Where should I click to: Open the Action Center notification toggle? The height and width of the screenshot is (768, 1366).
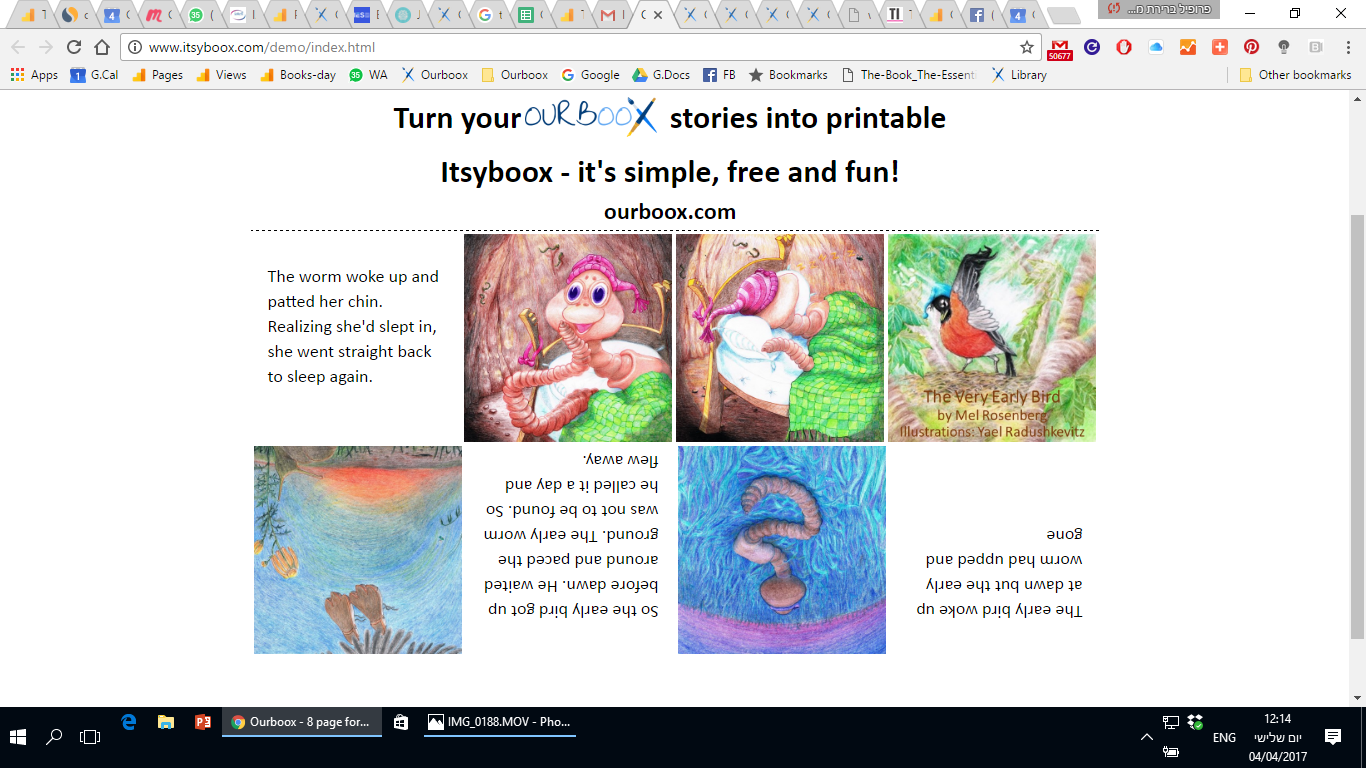point(1332,737)
